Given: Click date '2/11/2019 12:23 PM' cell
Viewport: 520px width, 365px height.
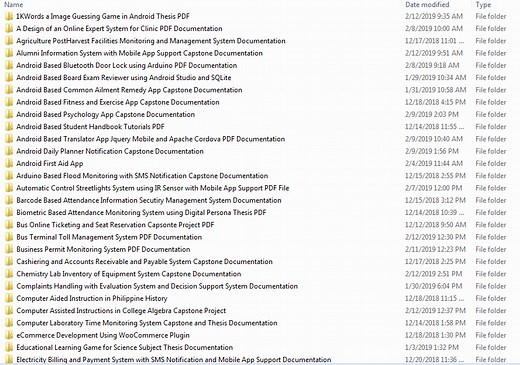Looking at the screenshot, I should click(435, 249).
